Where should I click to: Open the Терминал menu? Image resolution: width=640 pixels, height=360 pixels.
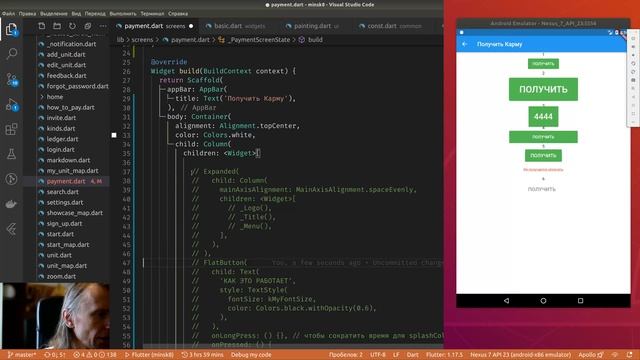pyautogui.click(x=152, y=13)
